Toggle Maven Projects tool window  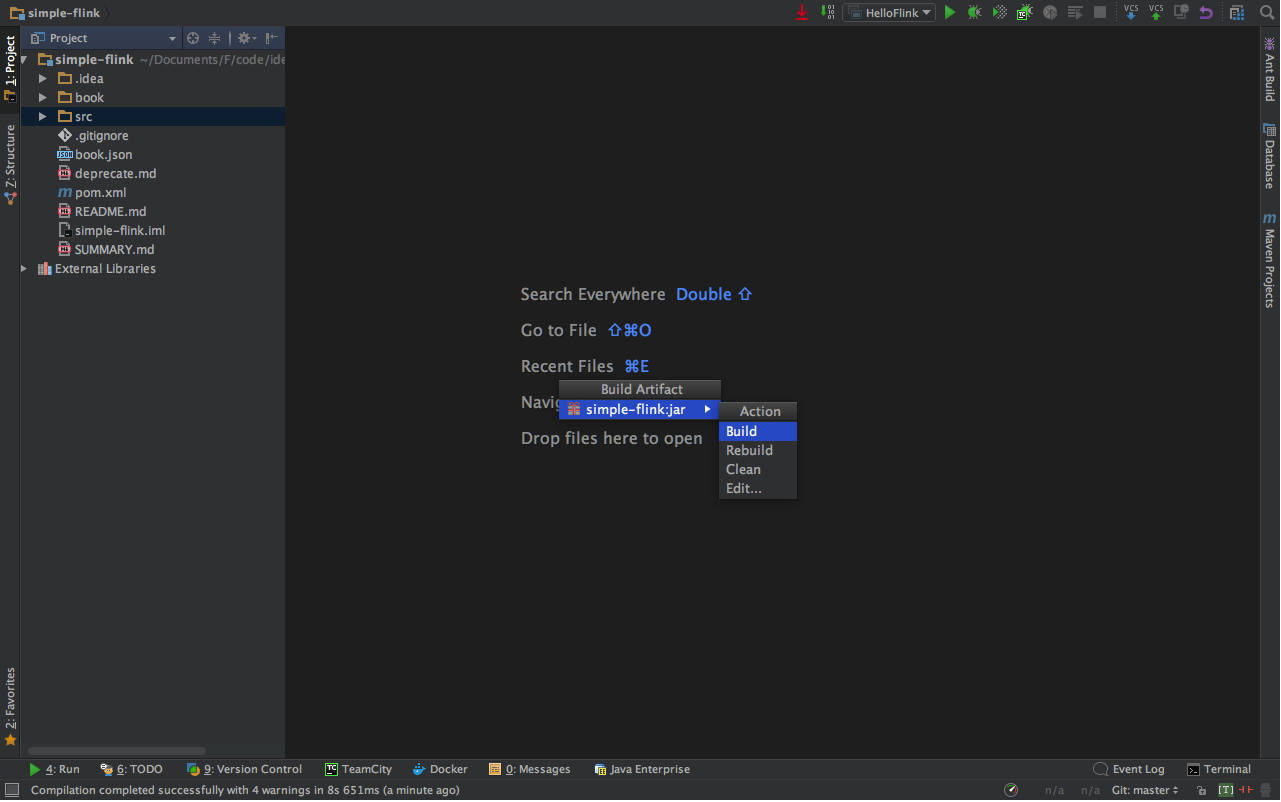pyautogui.click(x=1270, y=260)
